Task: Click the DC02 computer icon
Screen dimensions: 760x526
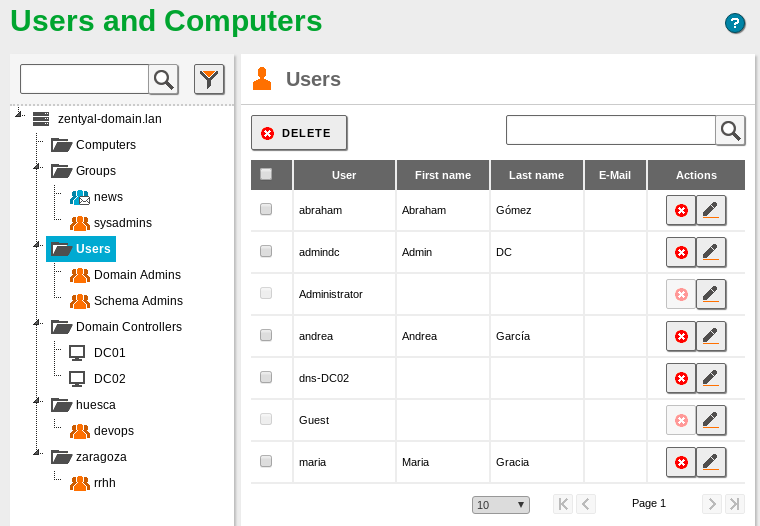Action: coord(77,379)
